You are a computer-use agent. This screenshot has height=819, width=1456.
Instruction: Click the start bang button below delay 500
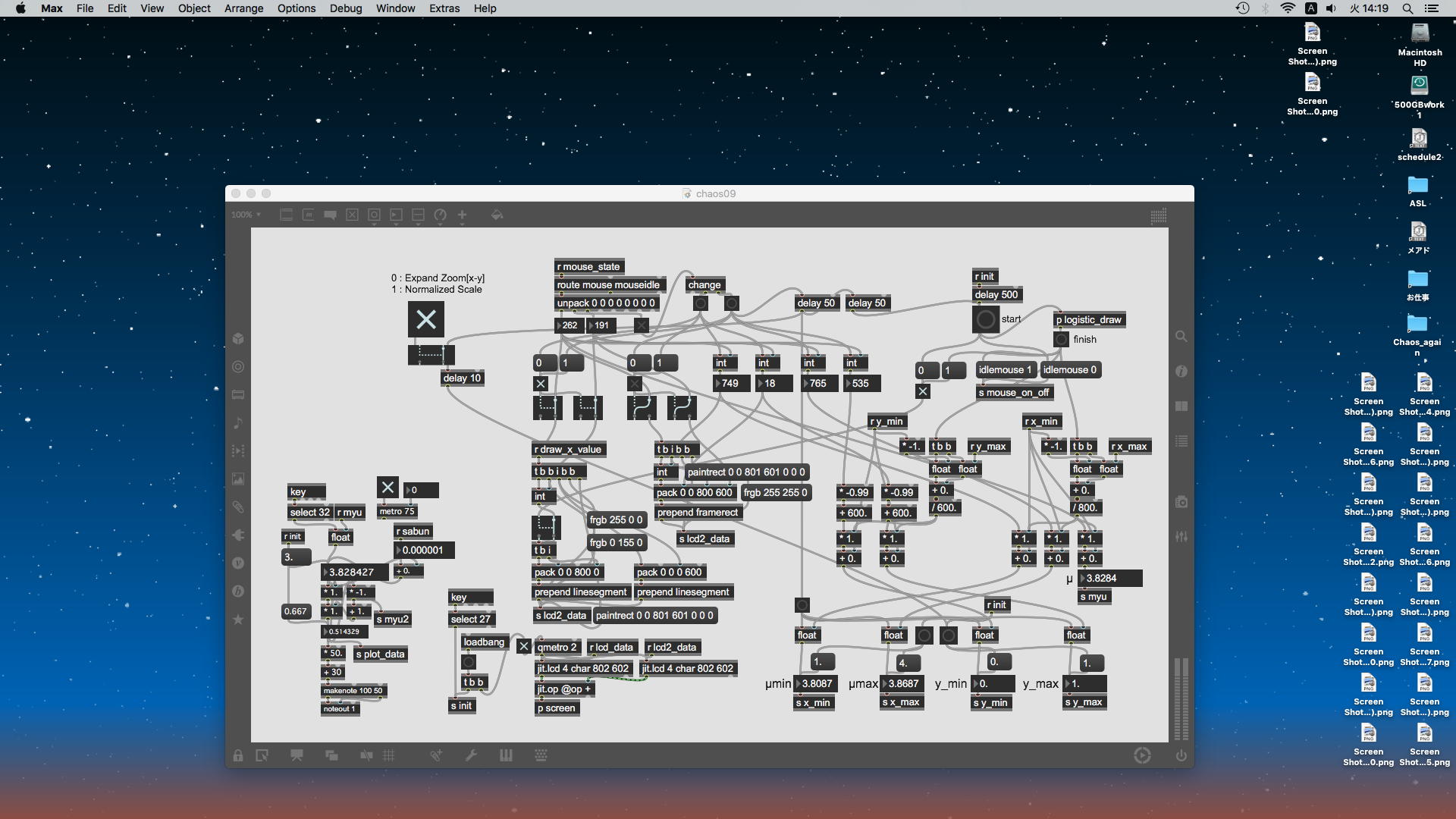pos(985,320)
